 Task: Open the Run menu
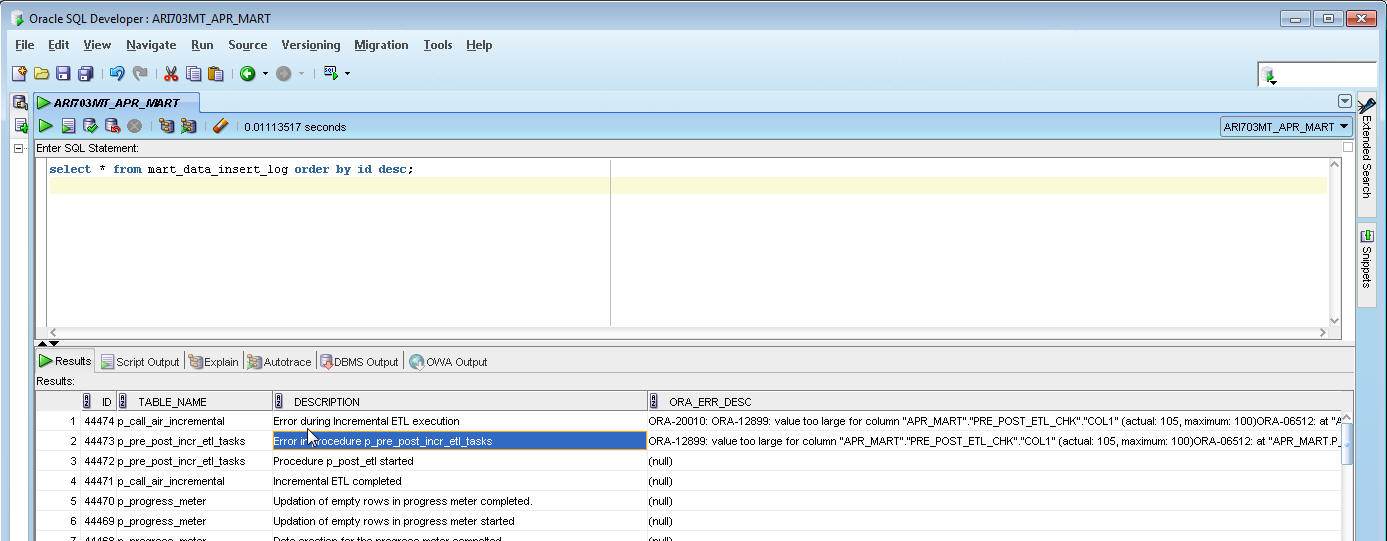pyautogui.click(x=202, y=45)
